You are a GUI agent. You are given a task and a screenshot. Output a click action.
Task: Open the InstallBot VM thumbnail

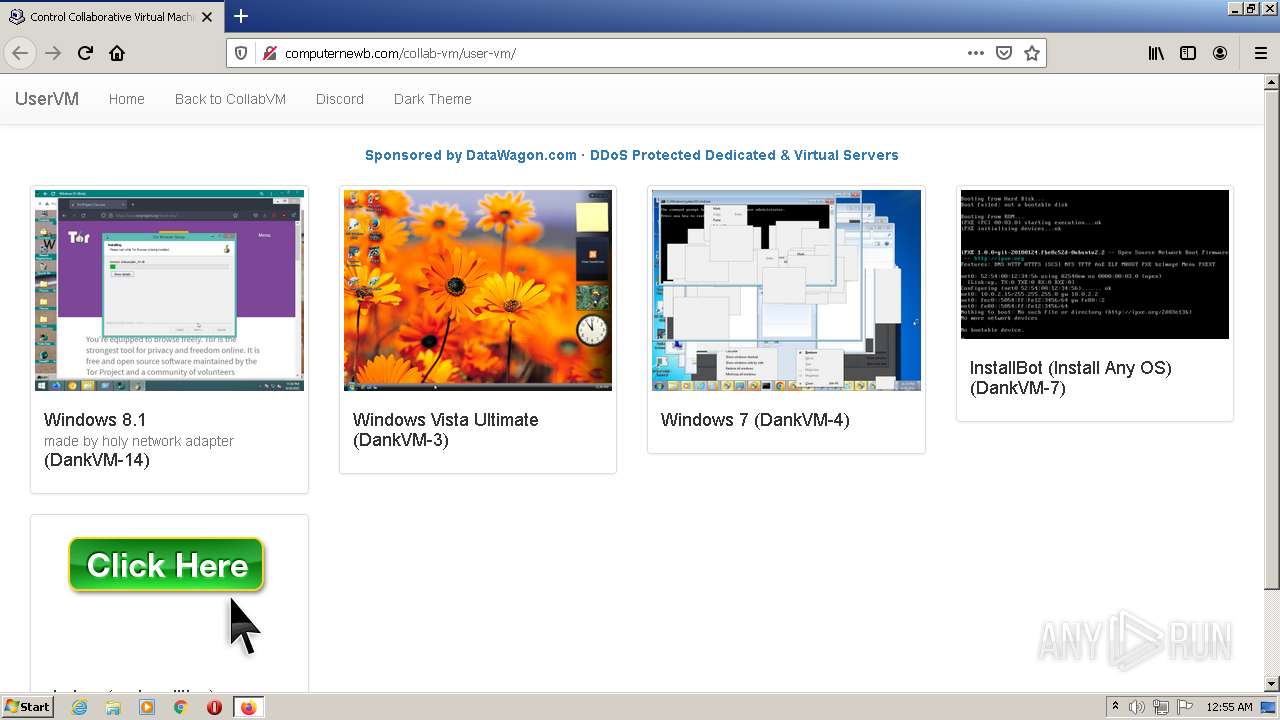click(x=1095, y=264)
